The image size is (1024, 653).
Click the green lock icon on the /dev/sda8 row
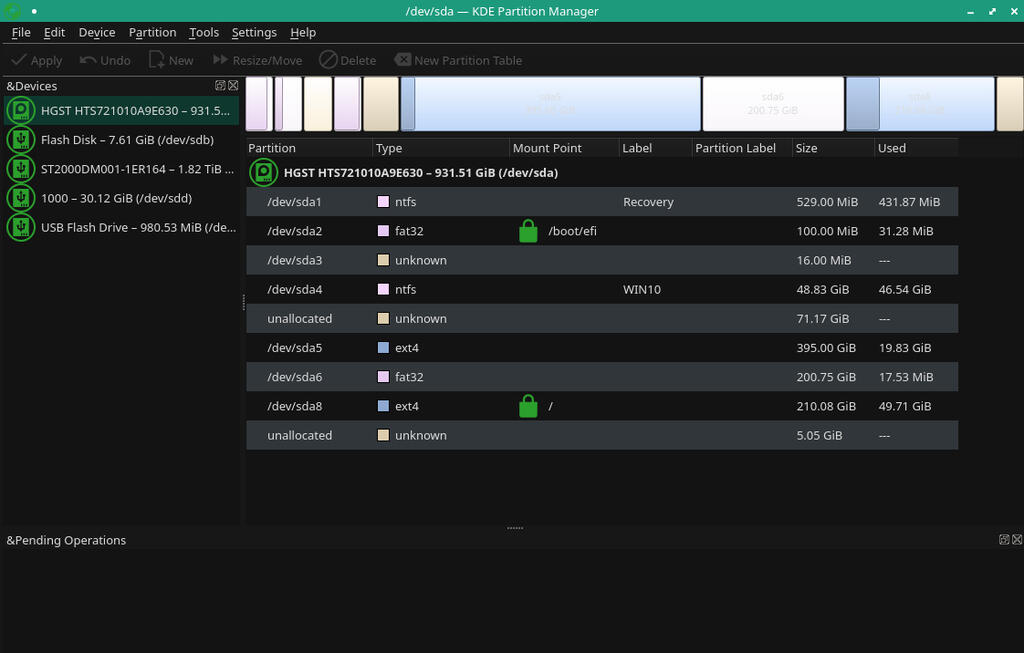tap(528, 406)
